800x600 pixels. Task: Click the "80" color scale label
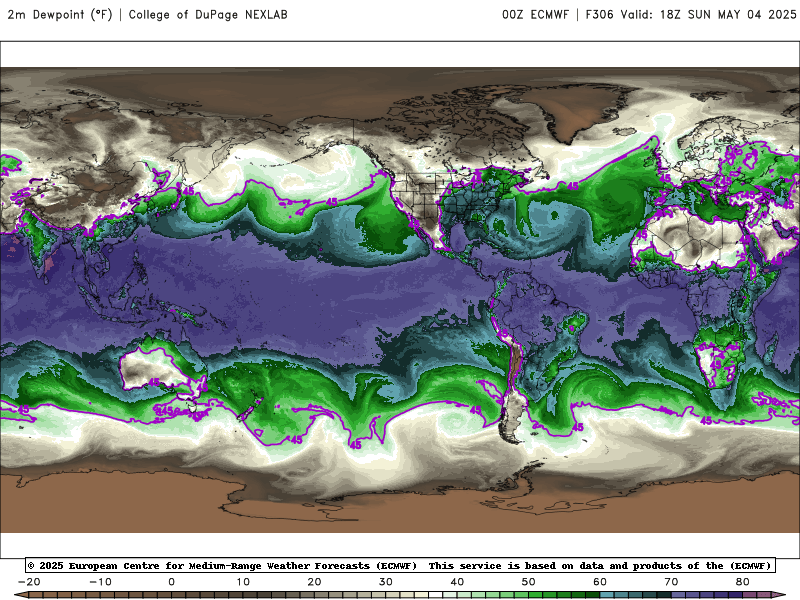(743, 582)
